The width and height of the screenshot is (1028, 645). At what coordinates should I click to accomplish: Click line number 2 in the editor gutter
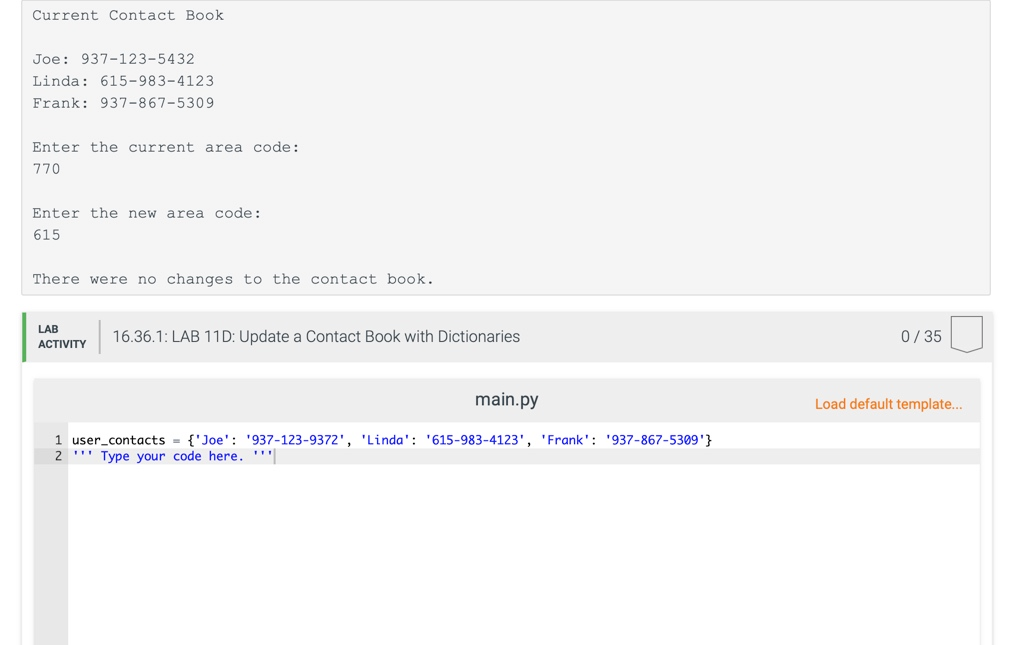(x=58, y=456)
